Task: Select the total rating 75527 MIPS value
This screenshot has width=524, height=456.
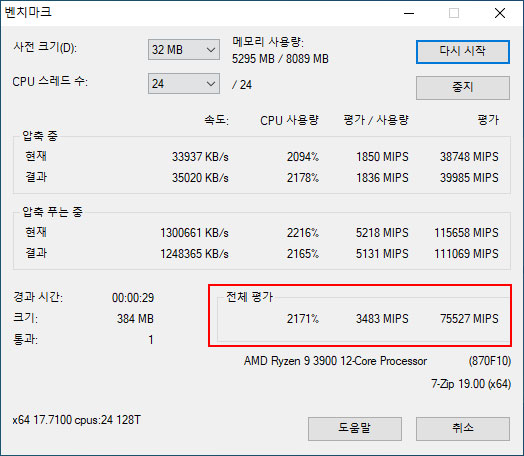Action: click(469, 319)
